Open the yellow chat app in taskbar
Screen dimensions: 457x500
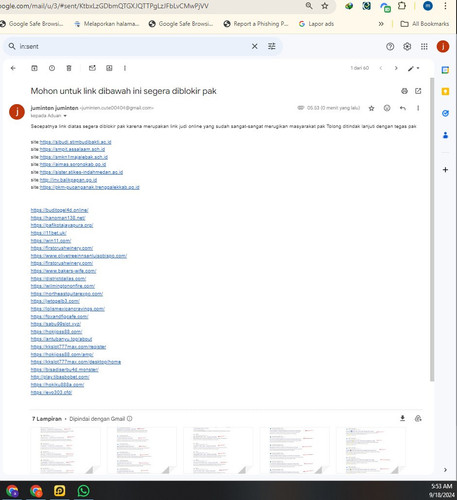pyautogui.click(x=60, y=491)
